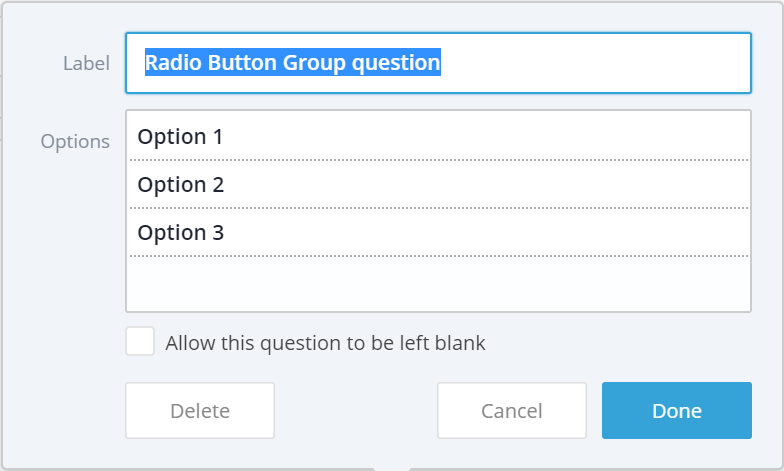
Task: Enable the allow blank question checkbox
Action: [140, 341]
